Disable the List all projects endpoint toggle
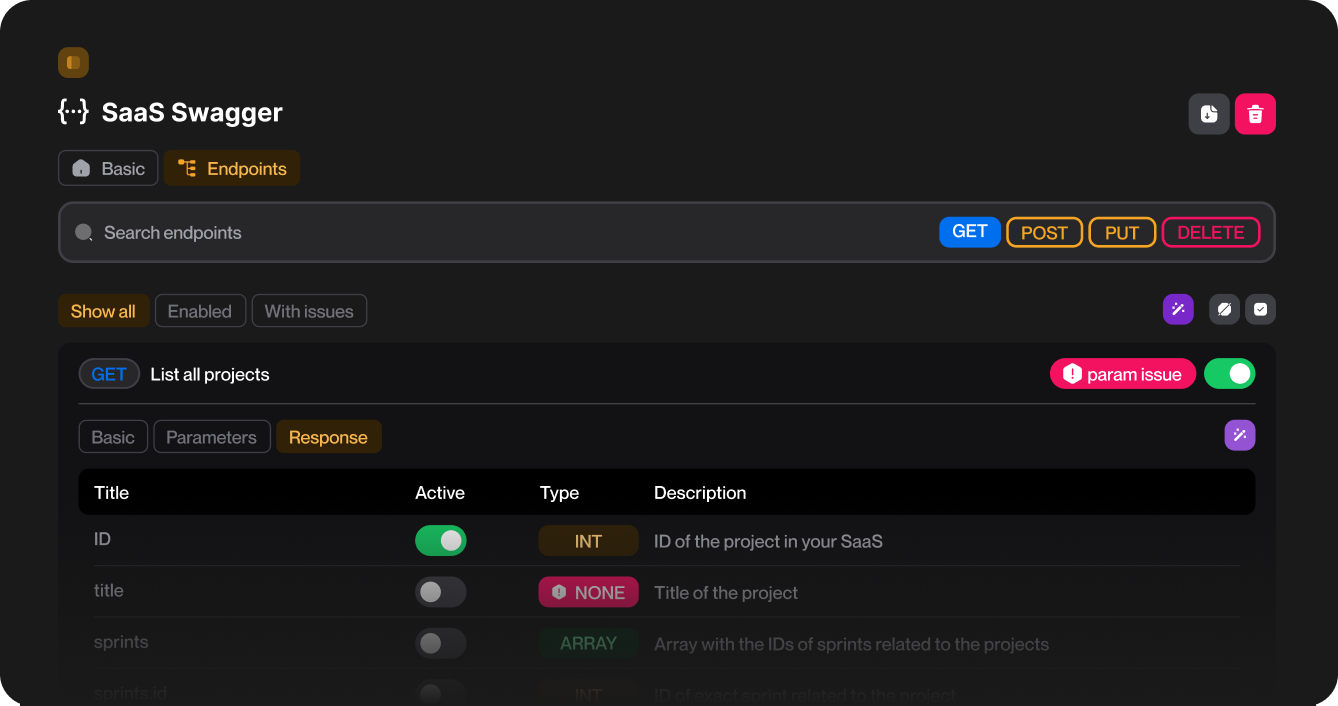 point(1229,374)
